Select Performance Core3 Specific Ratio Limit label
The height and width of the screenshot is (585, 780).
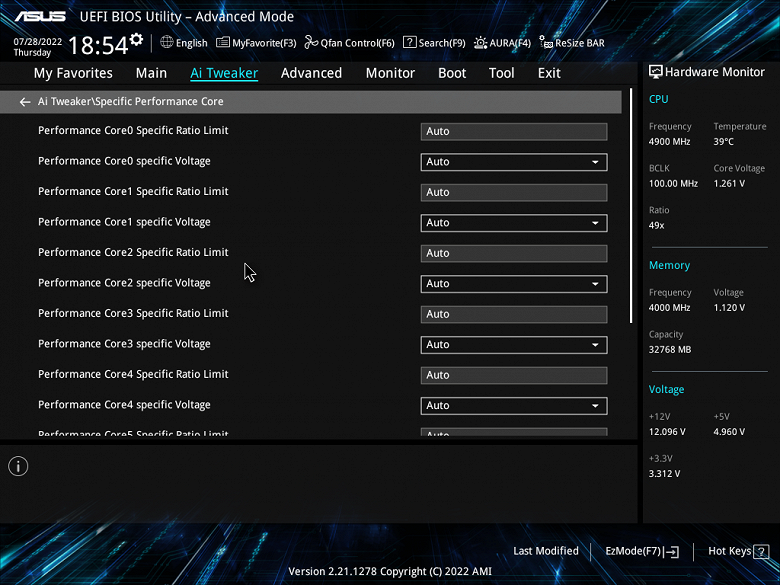pyautogui.click(x=133, y=313)
